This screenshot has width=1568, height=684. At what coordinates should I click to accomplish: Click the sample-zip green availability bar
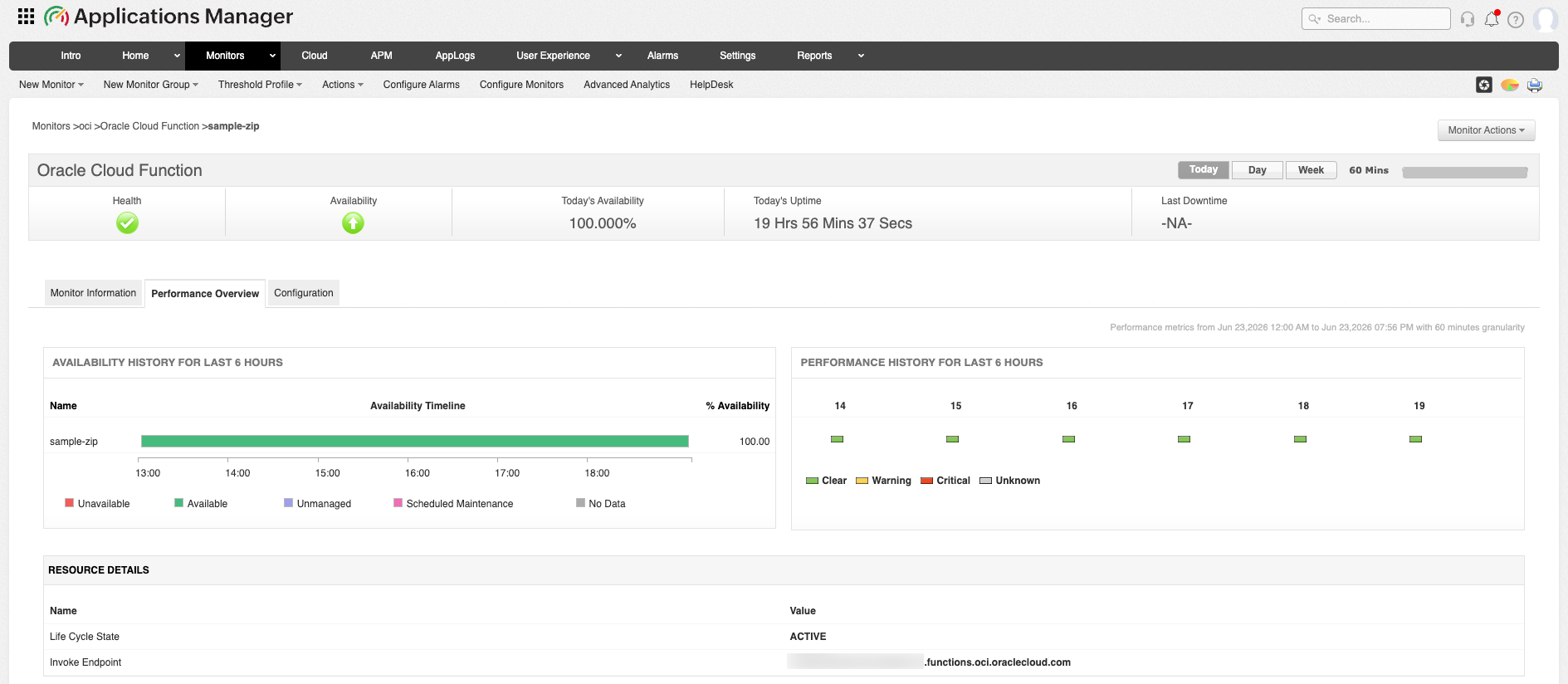pyautogui.click(x=415, y=442)
